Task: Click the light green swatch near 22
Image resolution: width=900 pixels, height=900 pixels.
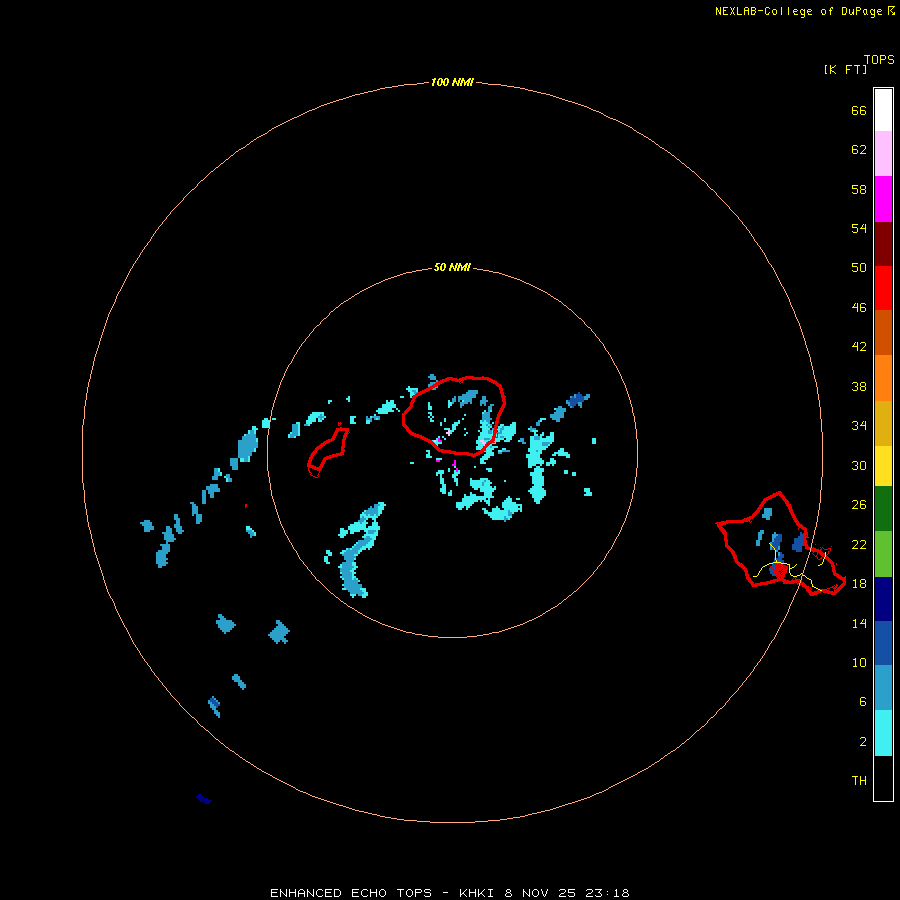Action: [883, 554]
